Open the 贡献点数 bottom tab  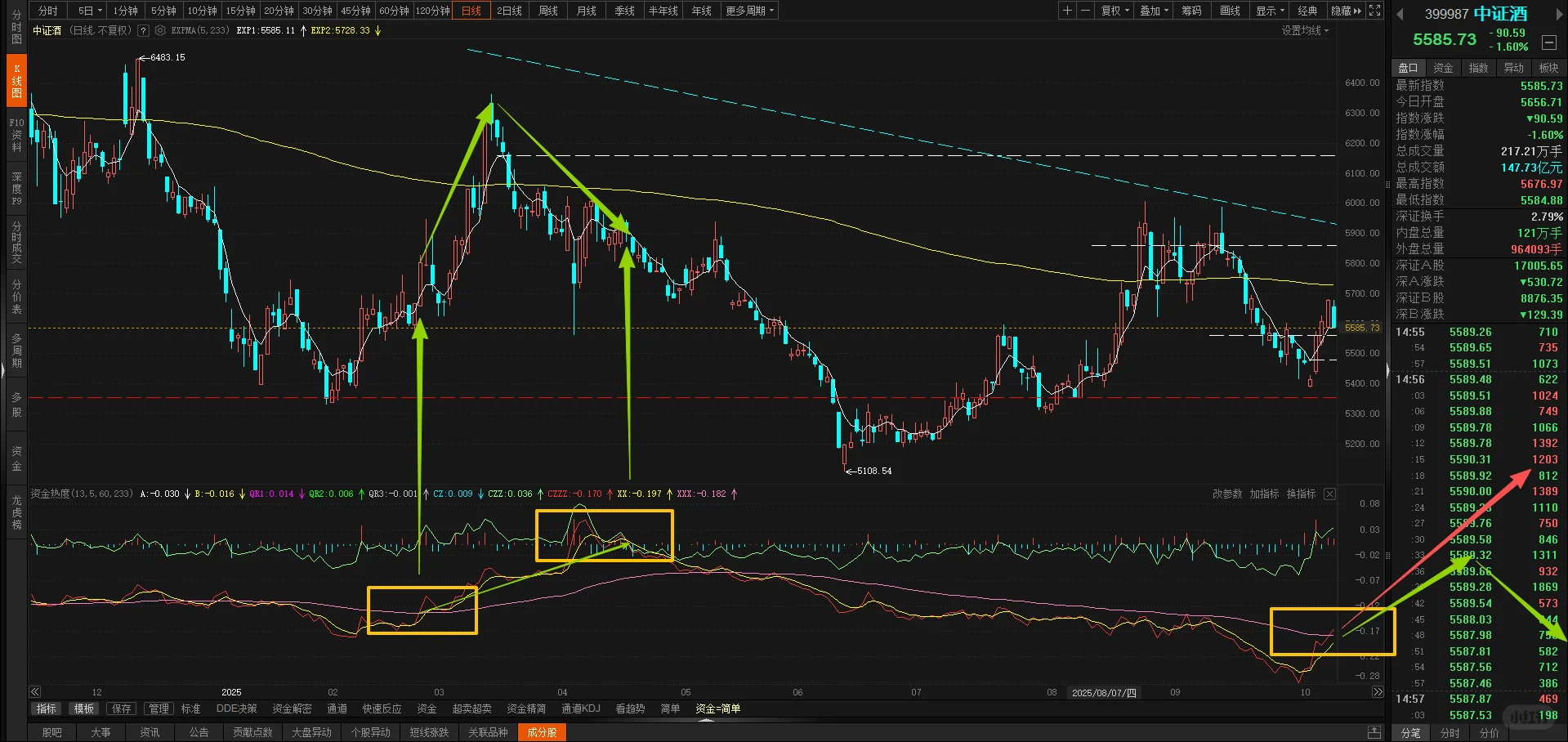[252, 732]
